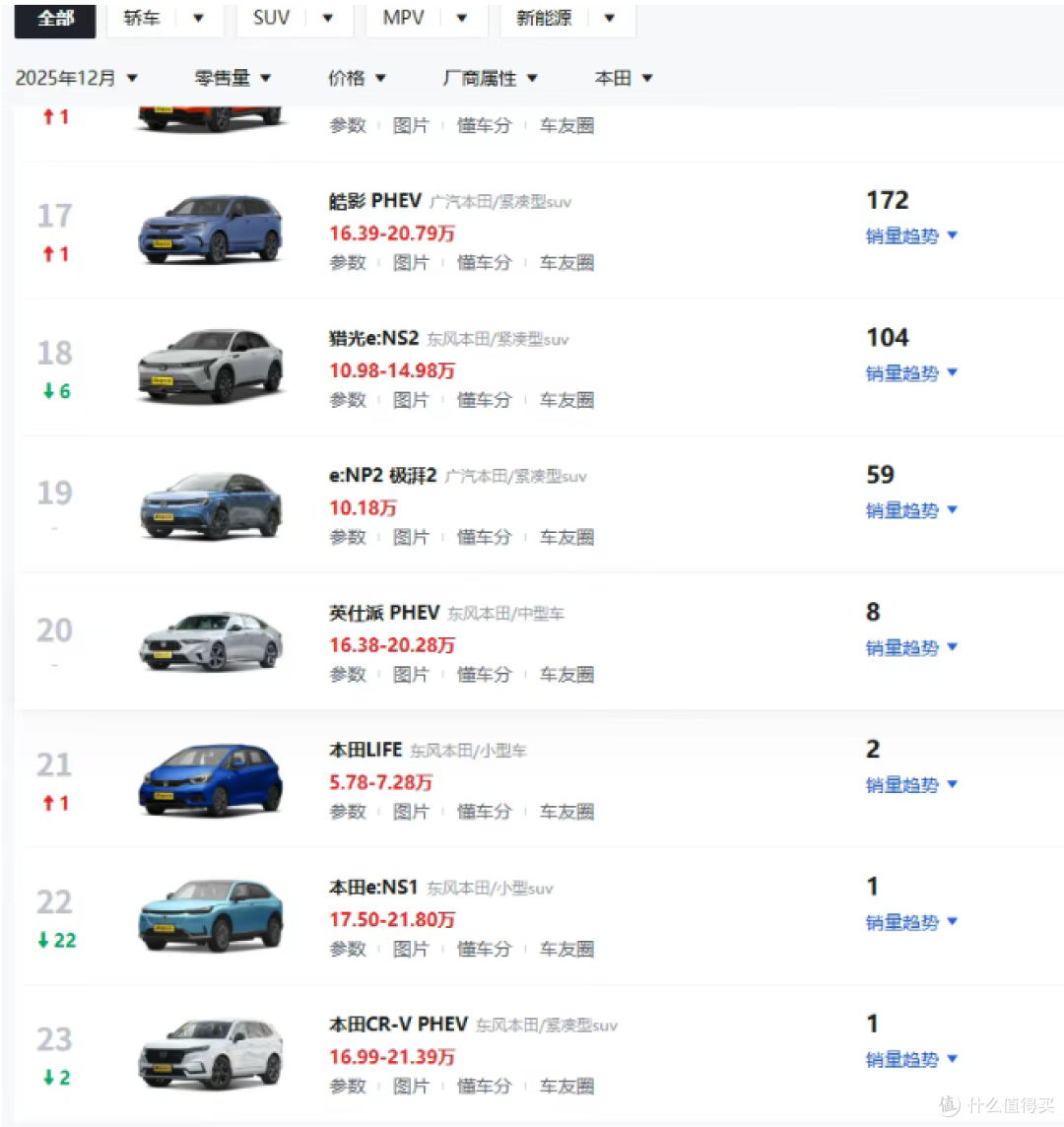Open the 英仕派 PHEV model title
The height and width of the screenshot is (1127, 1064).
[384, 613]
